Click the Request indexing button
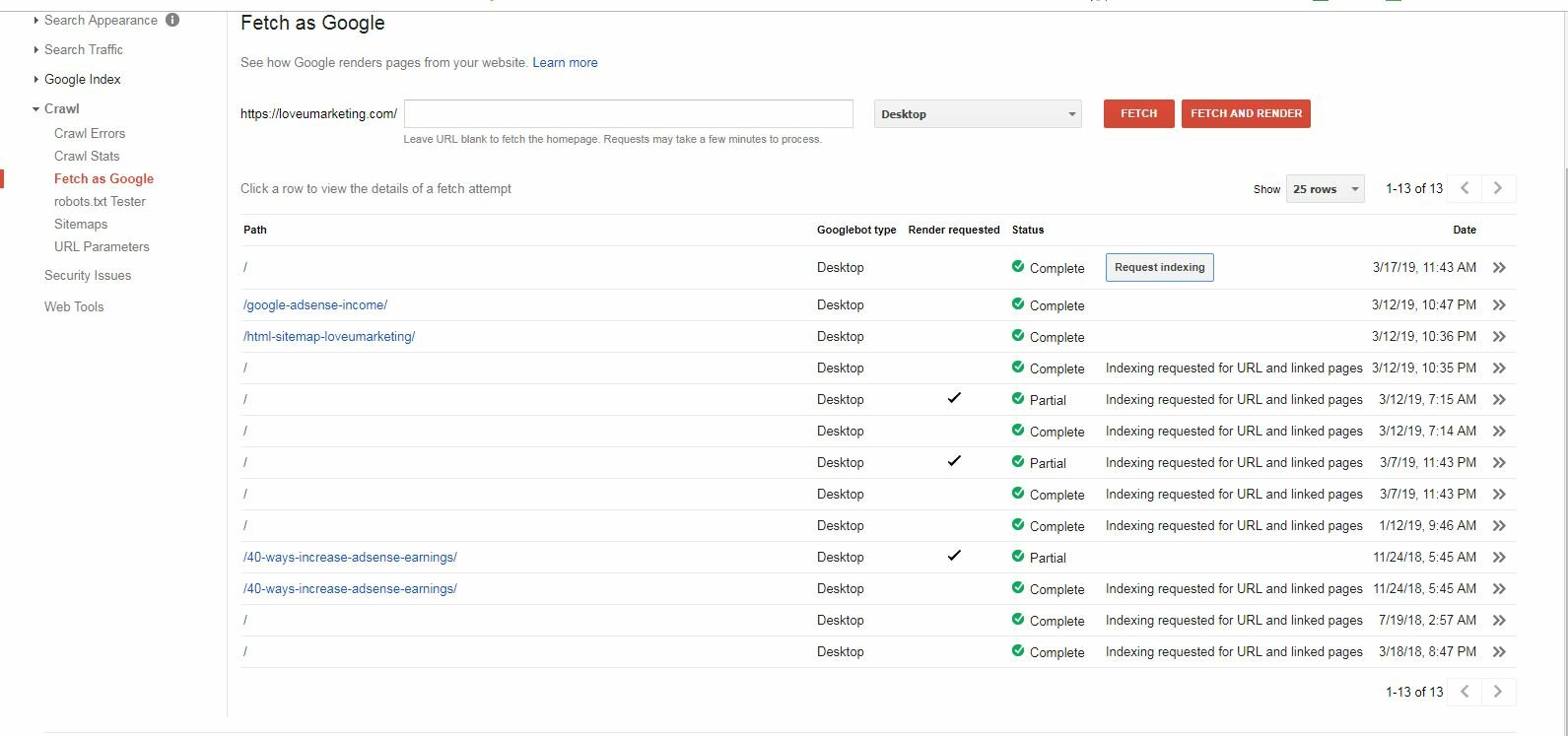1568x736 pixels. coord(1159,268)
